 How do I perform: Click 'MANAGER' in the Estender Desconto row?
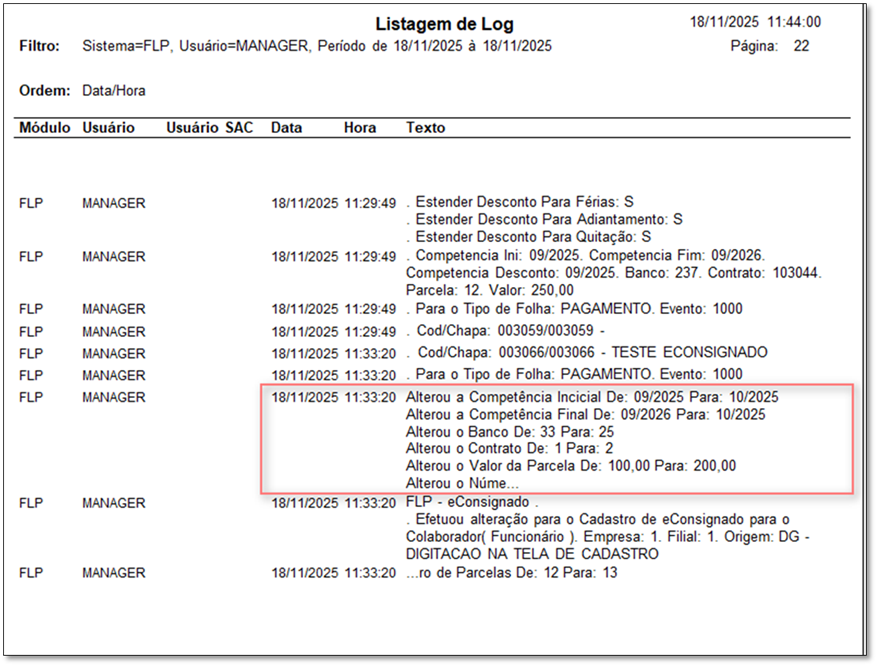coord(114,203)
